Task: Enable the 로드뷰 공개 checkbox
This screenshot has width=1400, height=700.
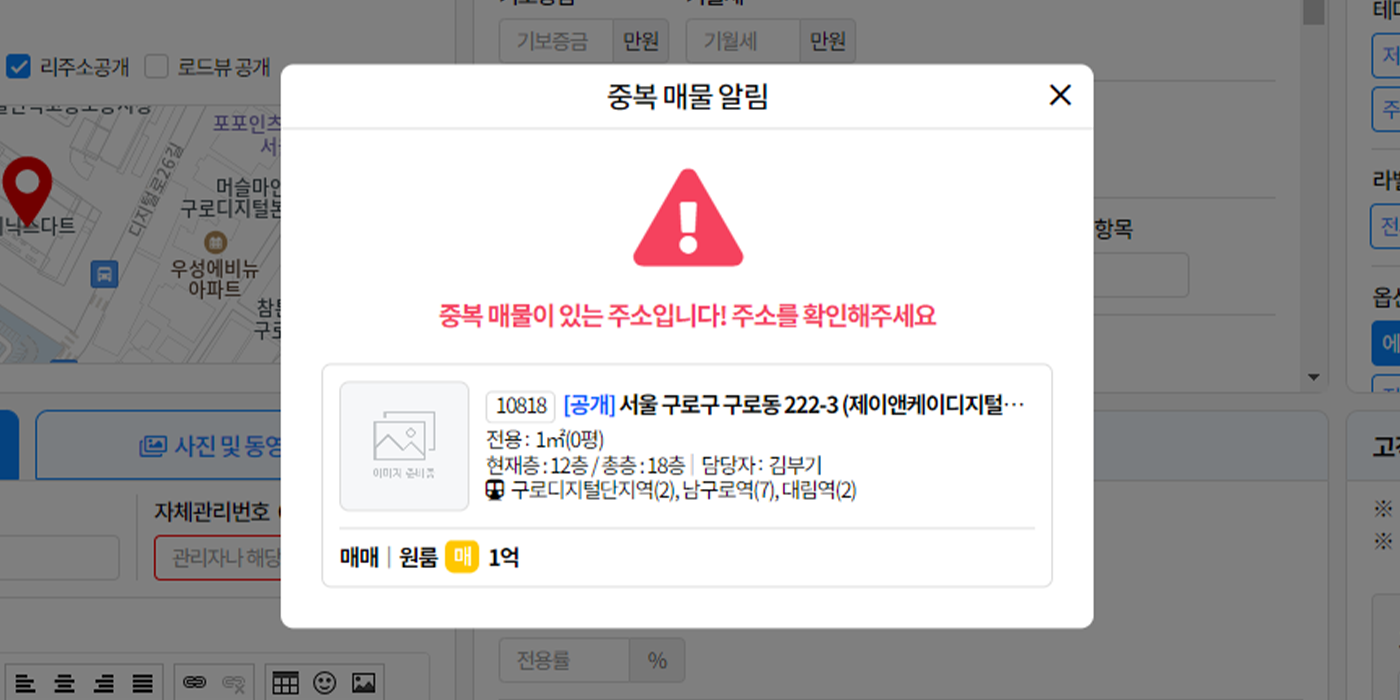Action: coord(156,67)
